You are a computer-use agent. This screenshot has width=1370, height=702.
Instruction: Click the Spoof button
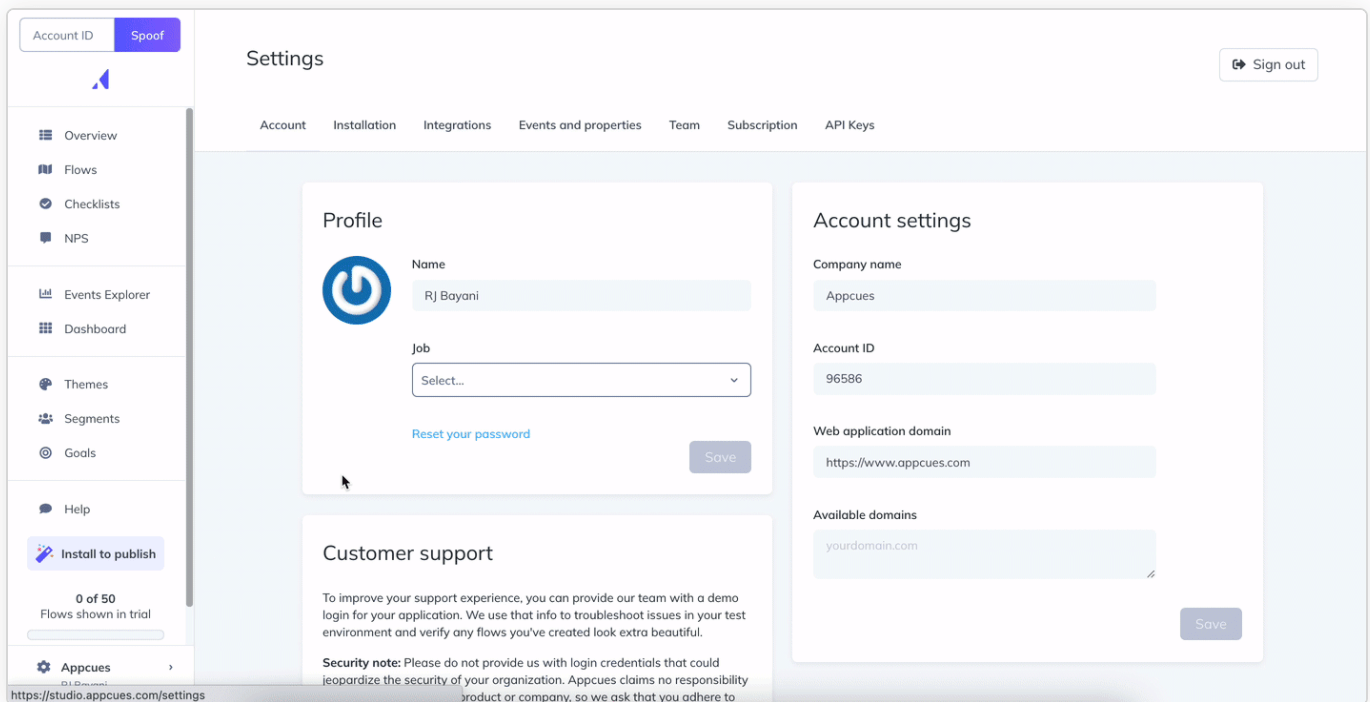click(147, 35)
